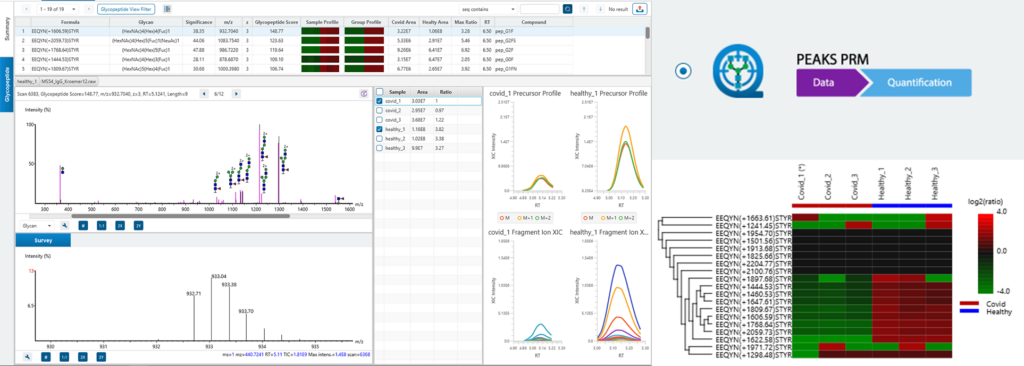Image resolution: width=1024 pixels, height=366 pixels.
Task: Select the Survey tab
Action: pyautogui.click(x=44, y=240)
